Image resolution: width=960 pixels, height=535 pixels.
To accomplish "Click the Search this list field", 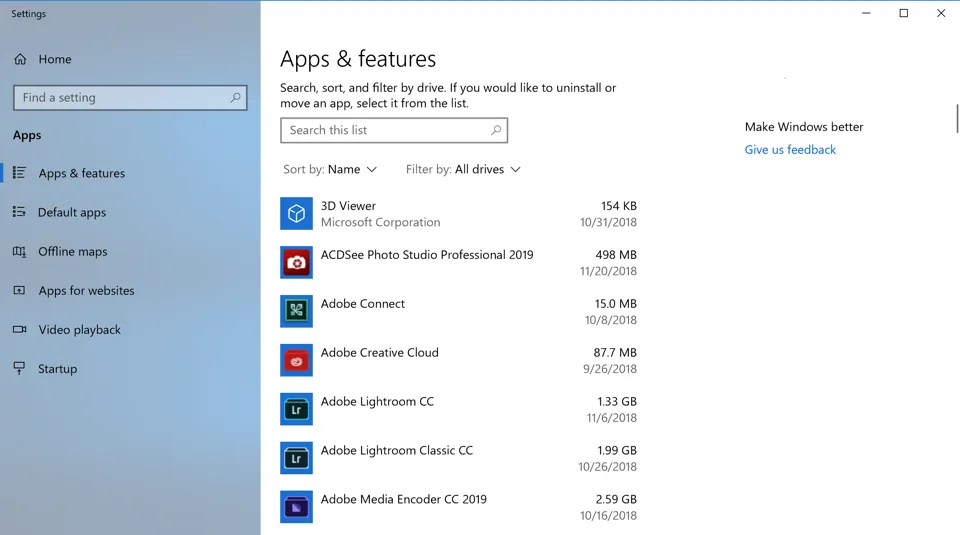I will (385, 130).
